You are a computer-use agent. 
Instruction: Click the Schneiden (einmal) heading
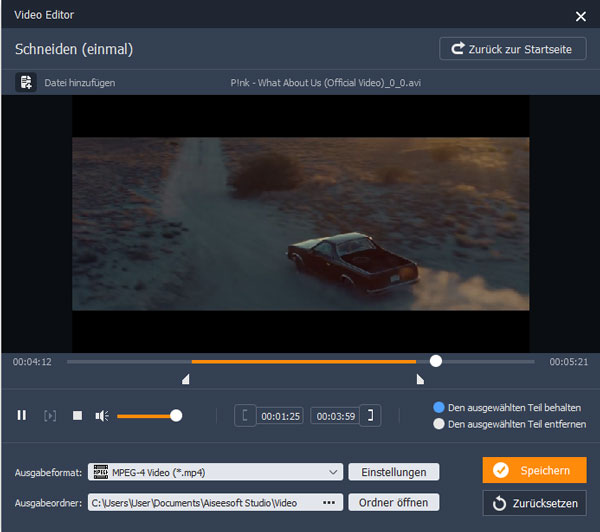(74, 49)
